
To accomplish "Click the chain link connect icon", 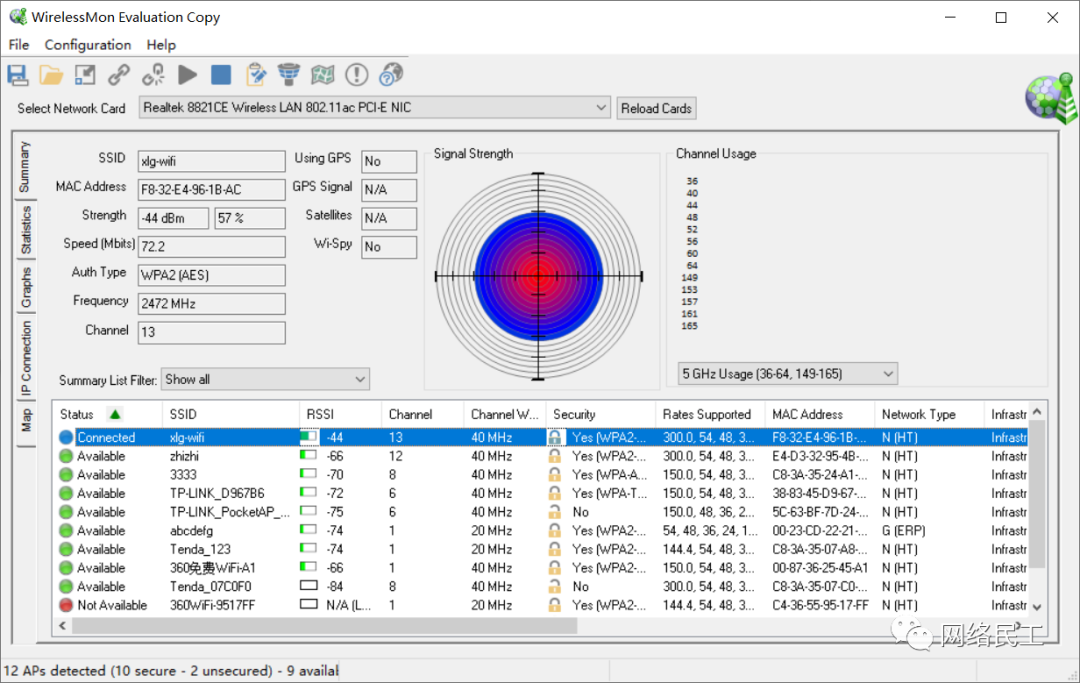I will point(118,75).
